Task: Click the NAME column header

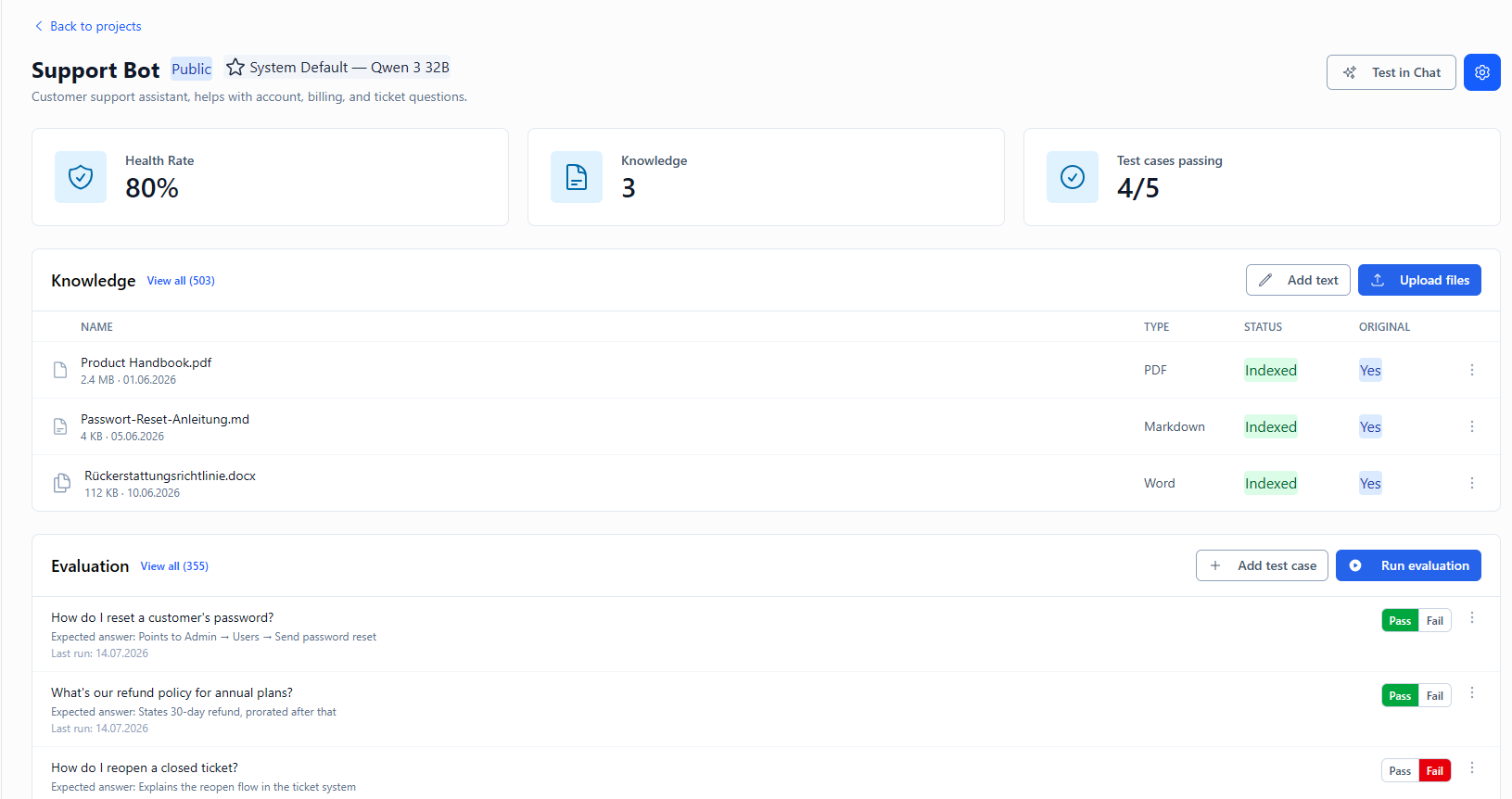Action: (96, 327)
